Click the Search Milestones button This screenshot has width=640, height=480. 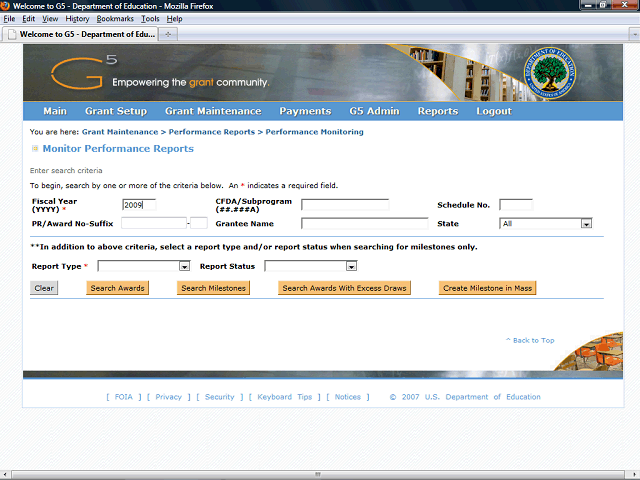[213, 288]
